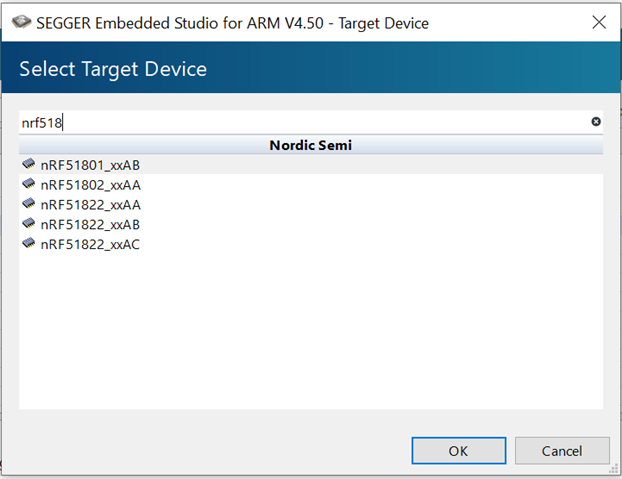Click the SEGGER logo in the title bar
Screen dimensions: 622x479
[21, 22]
